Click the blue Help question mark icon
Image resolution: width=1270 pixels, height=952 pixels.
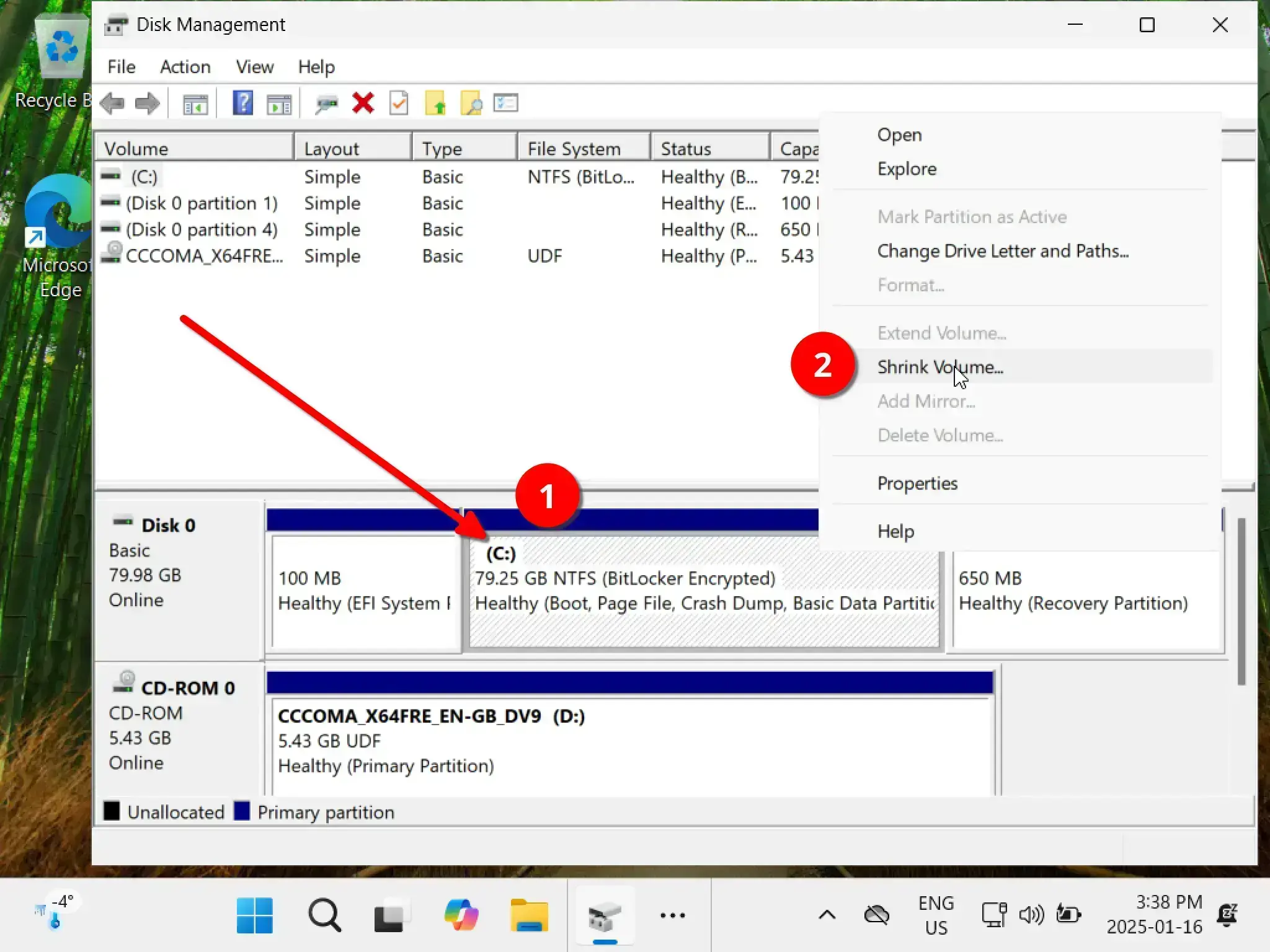[x=242, y=103]
